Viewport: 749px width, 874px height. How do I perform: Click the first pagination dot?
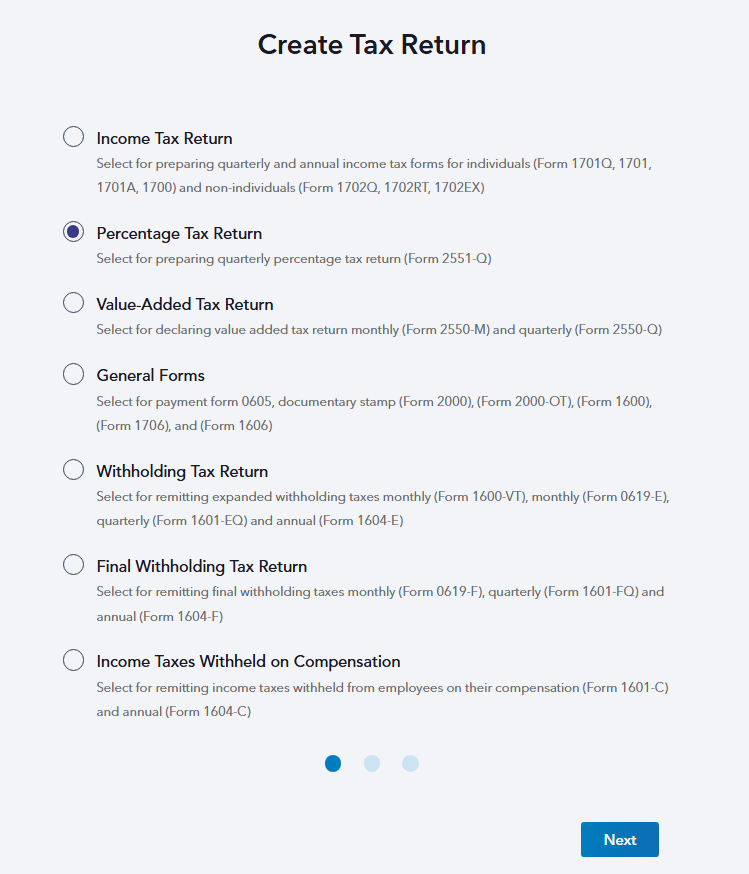(333, 763)
